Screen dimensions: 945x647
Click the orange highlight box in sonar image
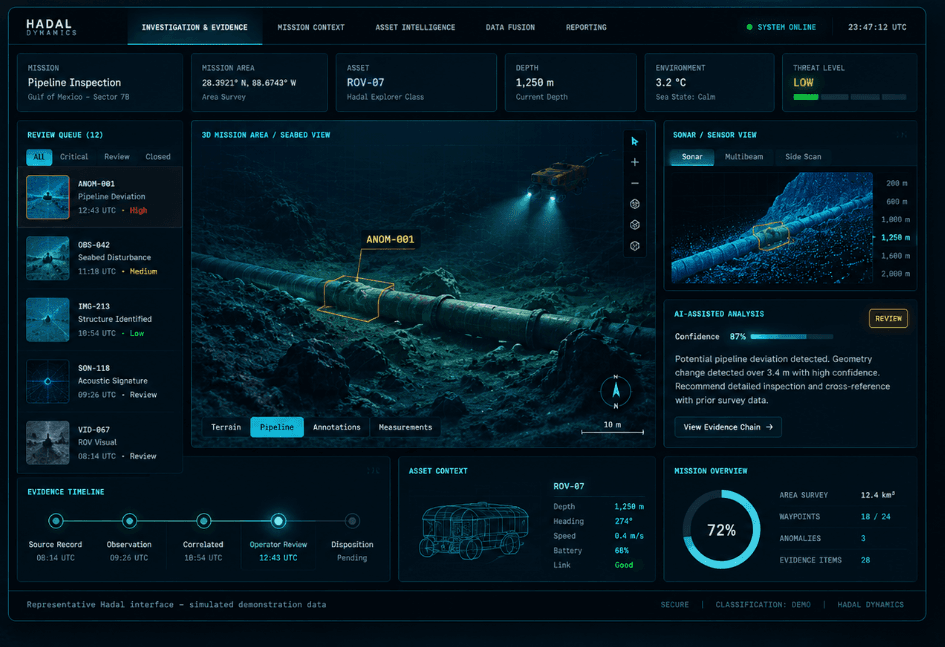coord(771,236)
